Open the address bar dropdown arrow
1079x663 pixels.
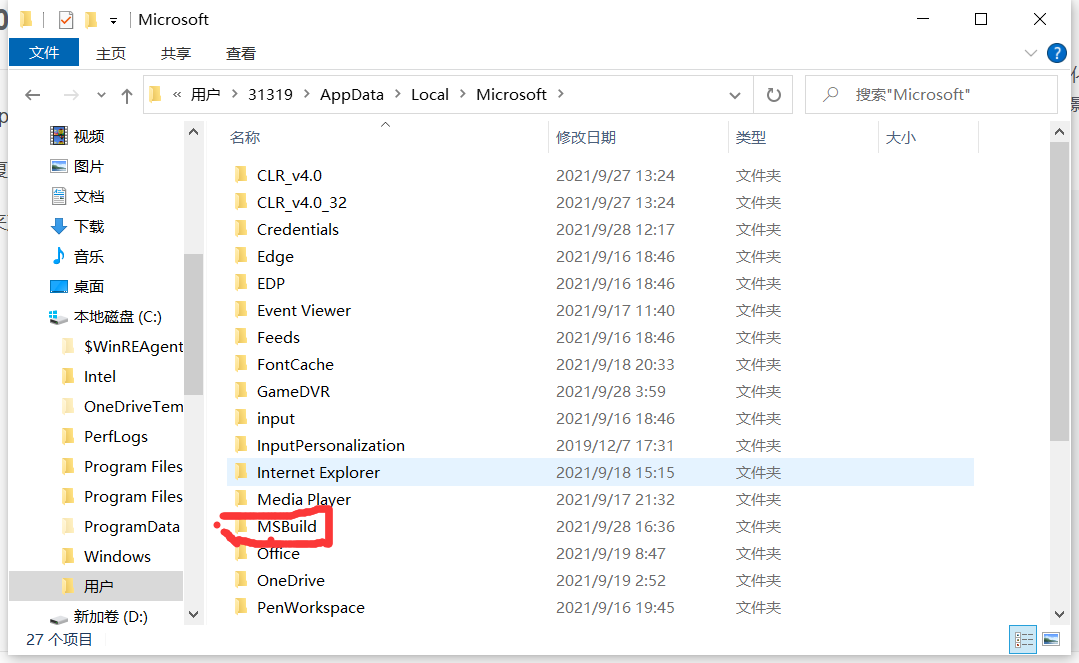(735, 94)
